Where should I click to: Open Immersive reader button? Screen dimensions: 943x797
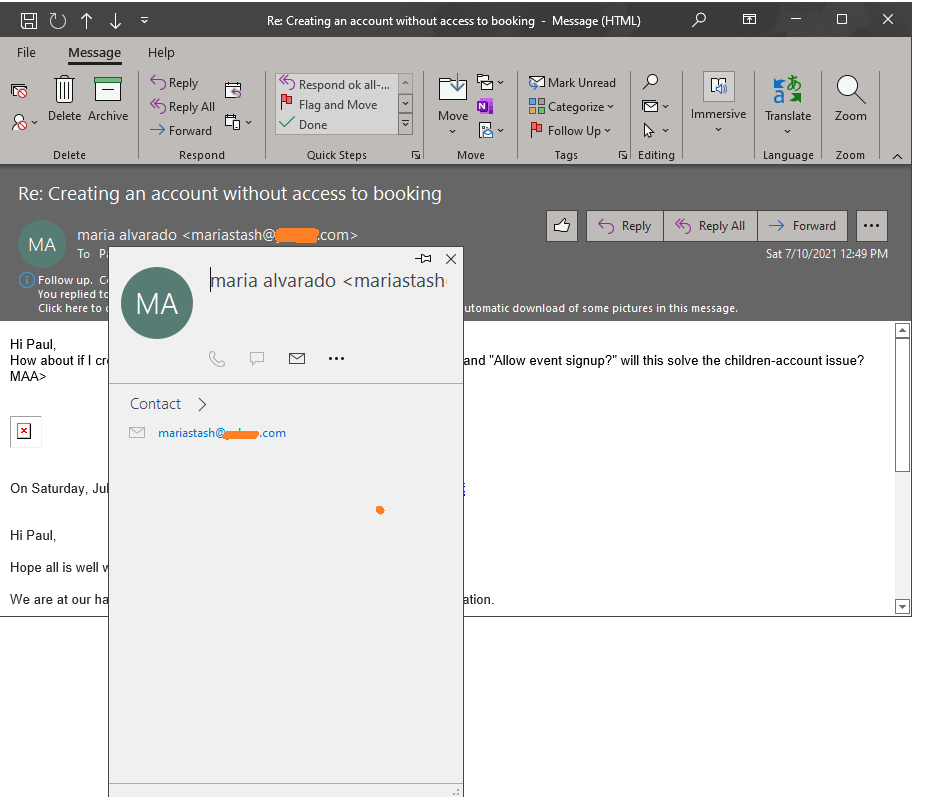(719, 103)
